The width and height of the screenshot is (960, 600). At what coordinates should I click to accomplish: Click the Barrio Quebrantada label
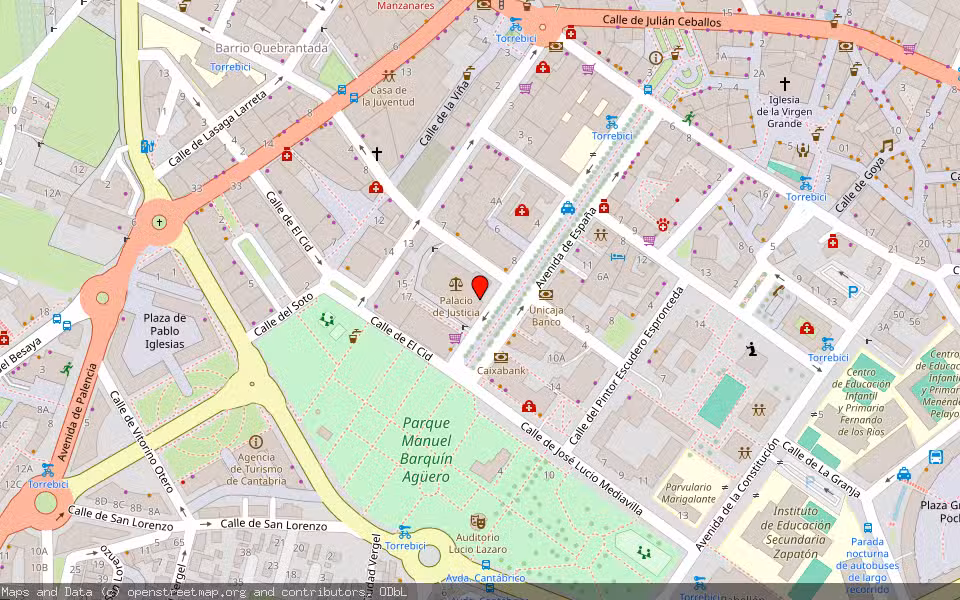click(271, 48)
